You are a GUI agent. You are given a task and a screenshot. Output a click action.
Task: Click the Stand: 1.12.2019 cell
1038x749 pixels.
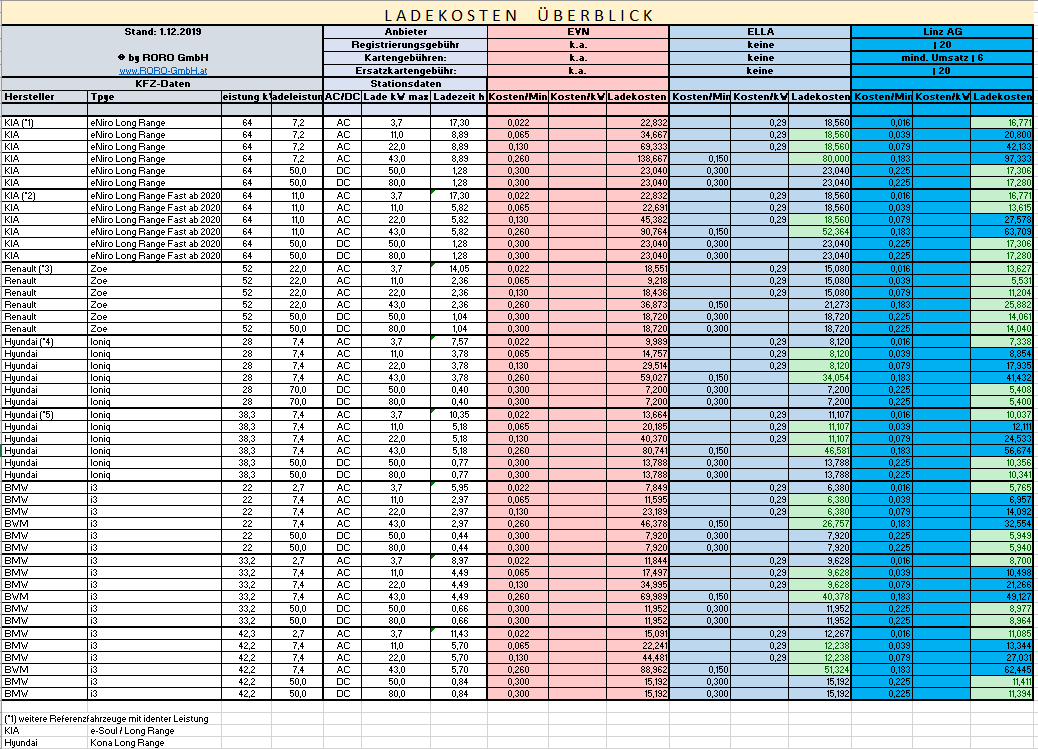[x=161, y=32]
